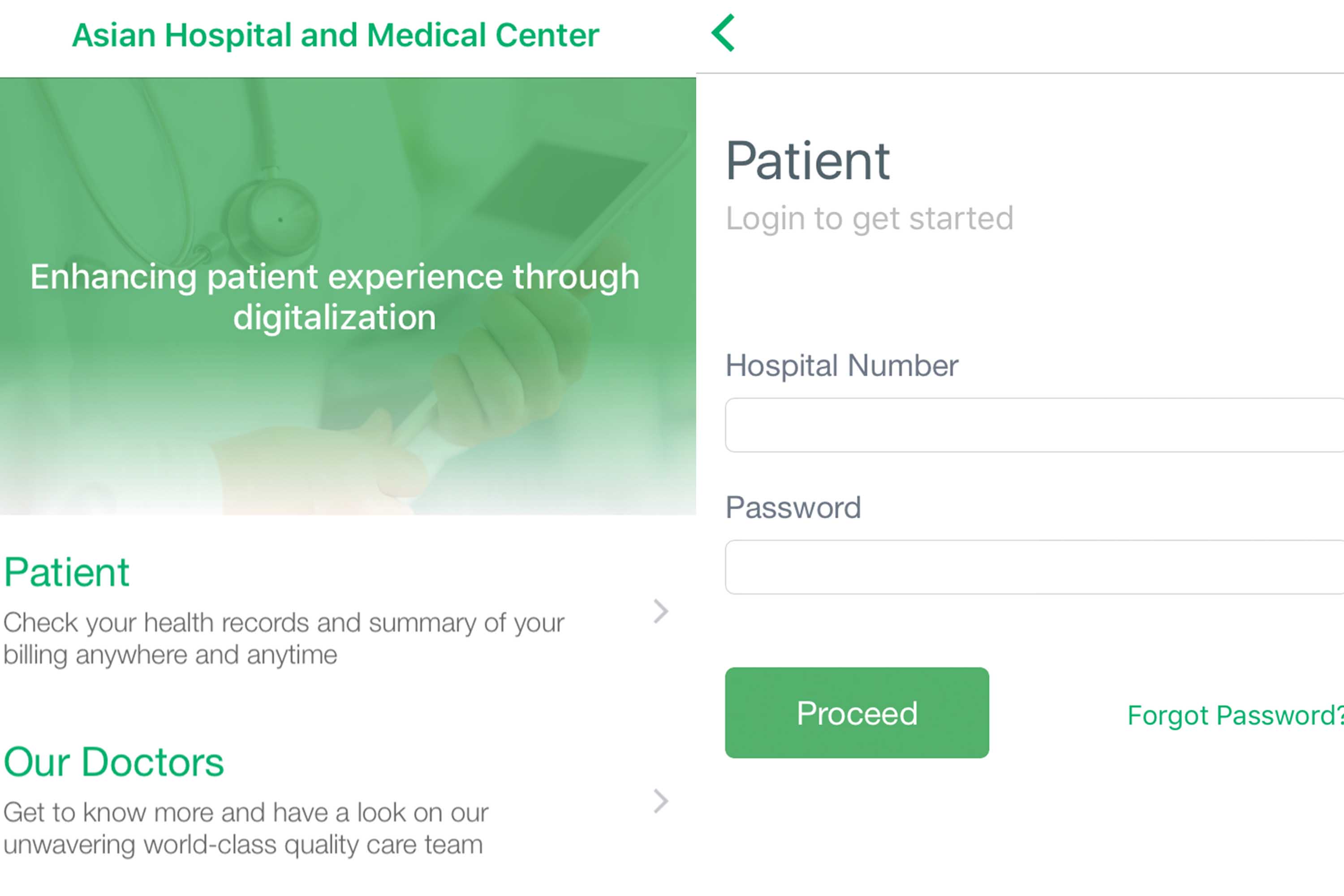1344x896 pixels.
Task: Open the Patient section chevron
Action: coord(660,612)
